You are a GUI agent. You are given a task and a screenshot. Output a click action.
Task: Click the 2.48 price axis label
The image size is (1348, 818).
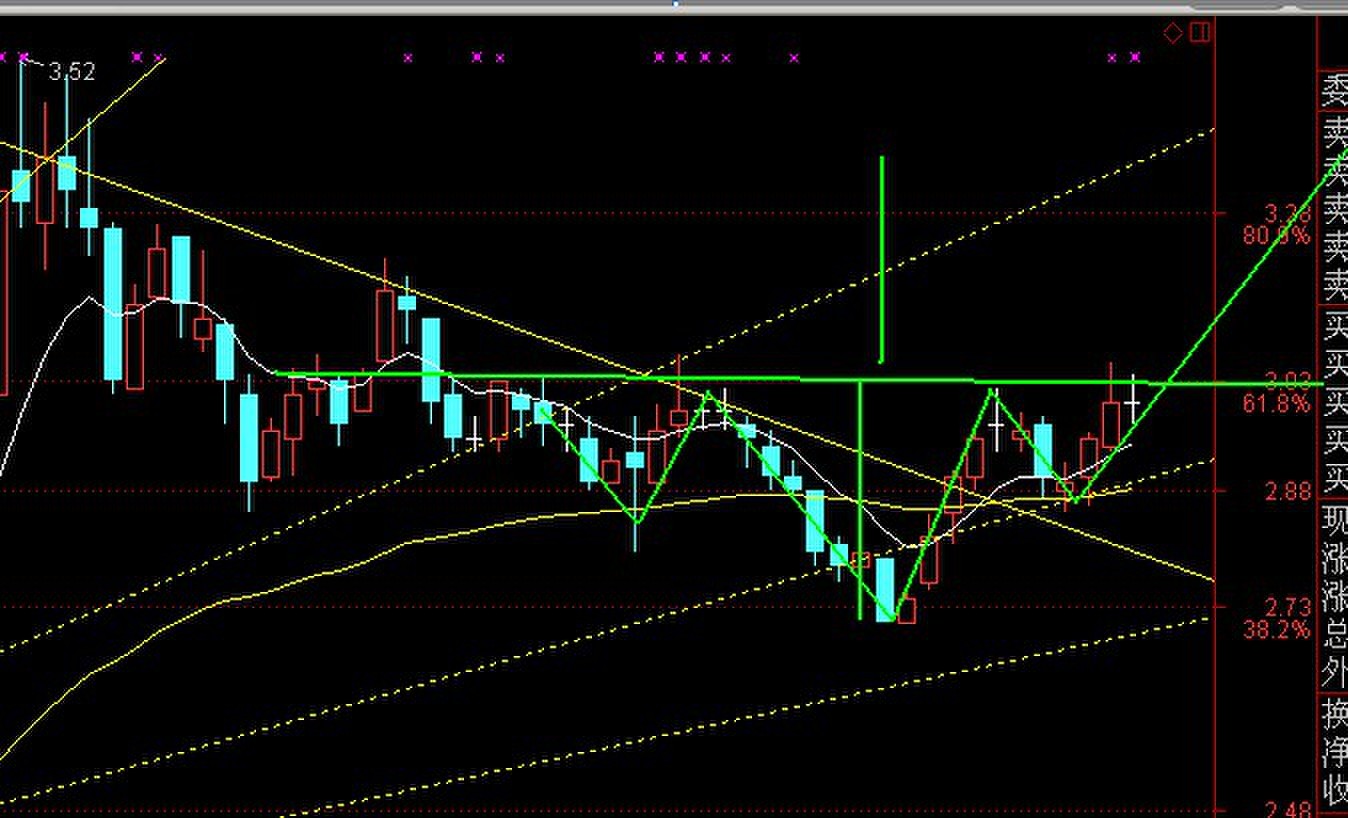(1288, 809)
